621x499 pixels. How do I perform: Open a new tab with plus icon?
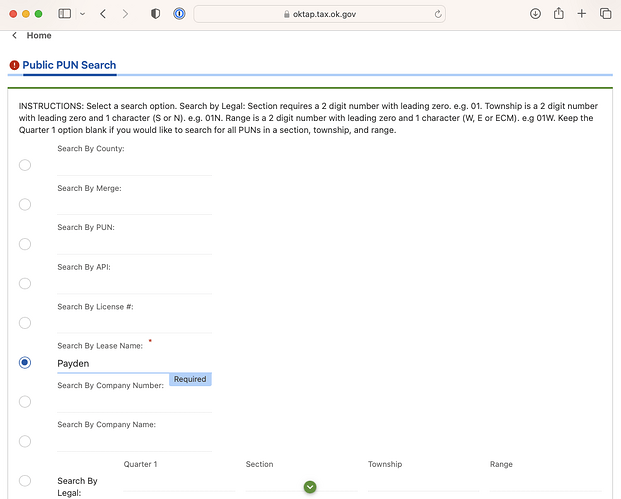[x=582, y=14]
